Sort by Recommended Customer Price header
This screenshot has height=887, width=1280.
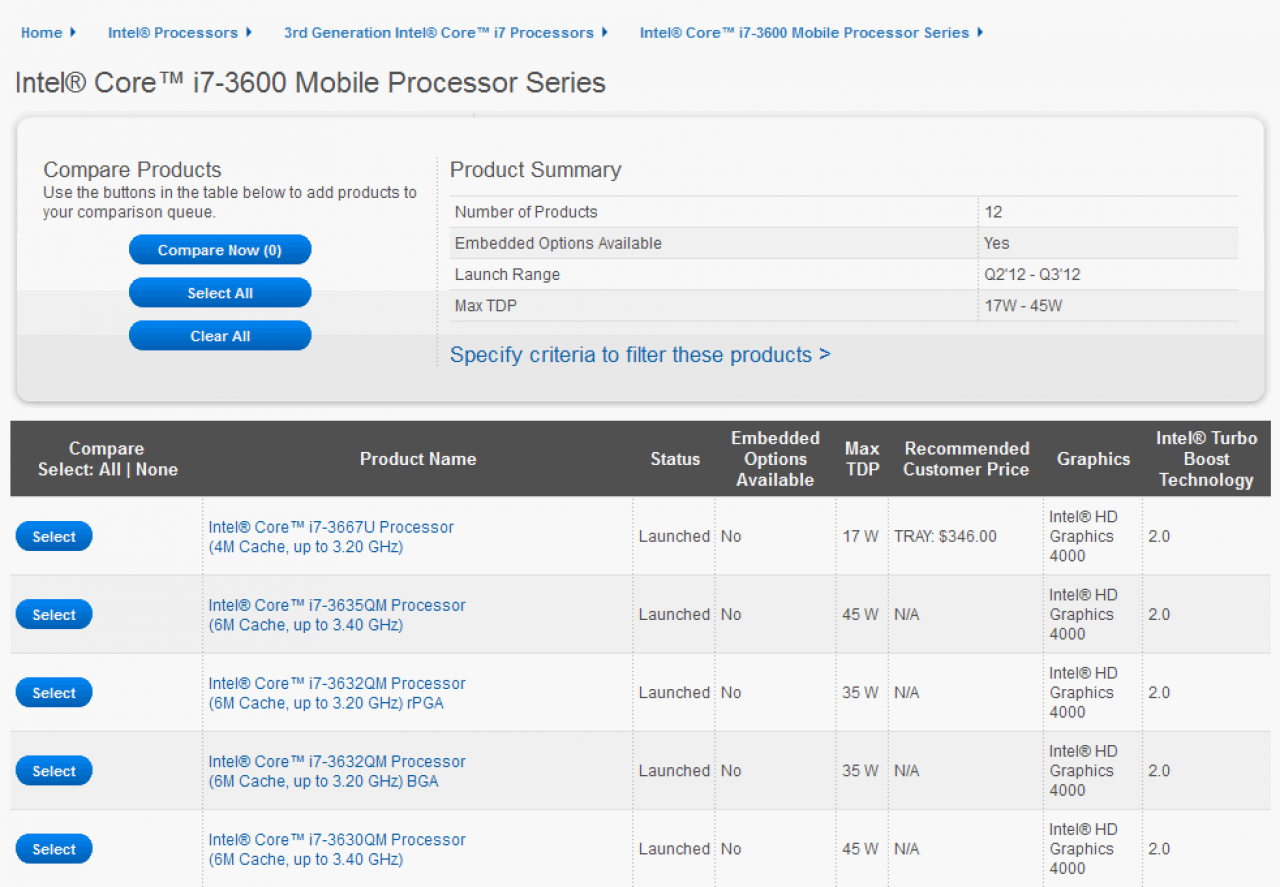[966, 459]
